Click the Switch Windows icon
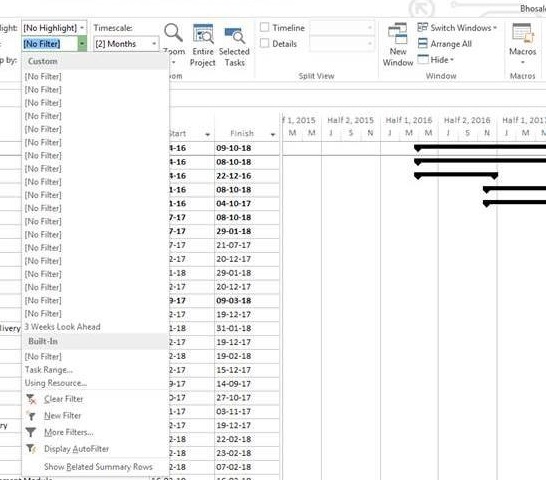The width and height of the screenshot is (546, 480). click(x=422, y=27)
